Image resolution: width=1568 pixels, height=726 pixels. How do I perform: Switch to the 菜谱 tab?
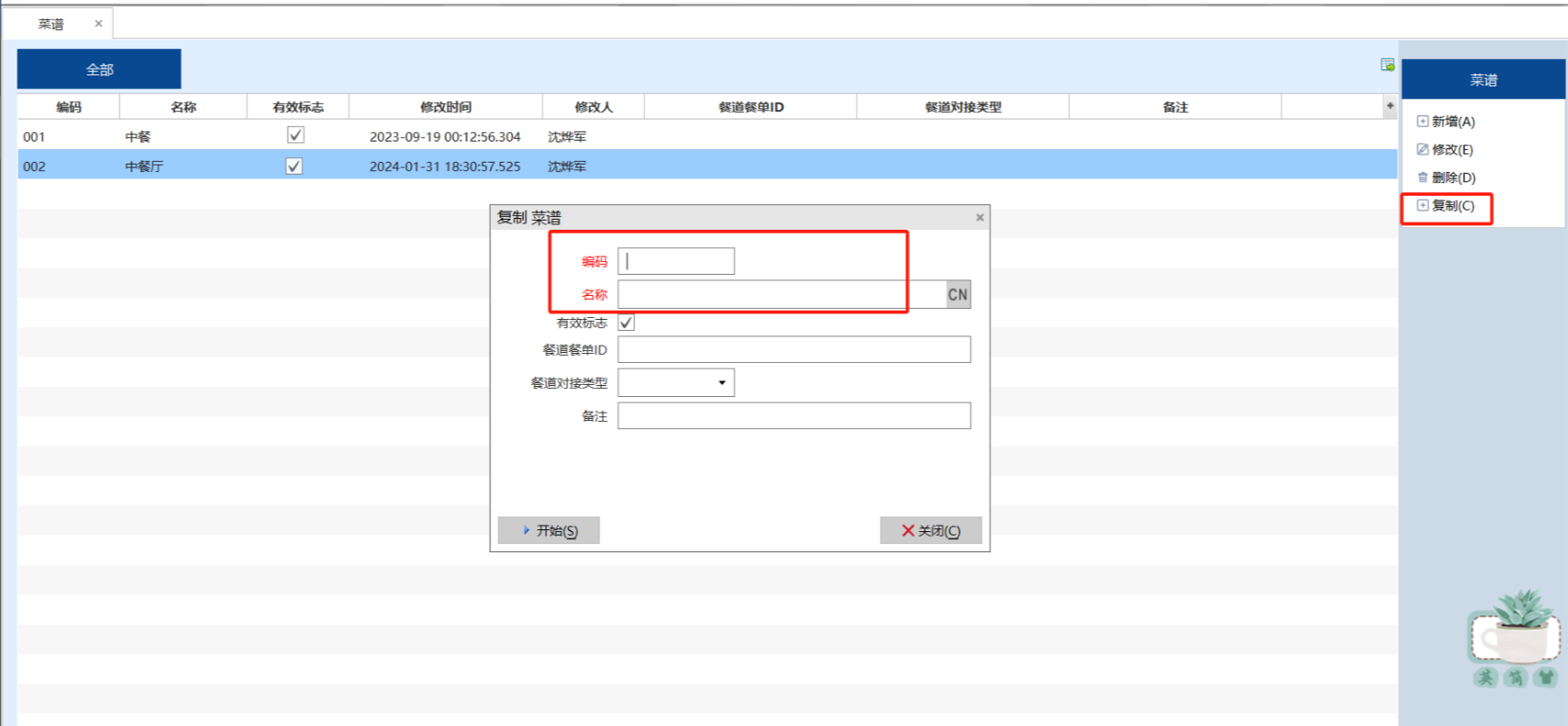point(51,24)
